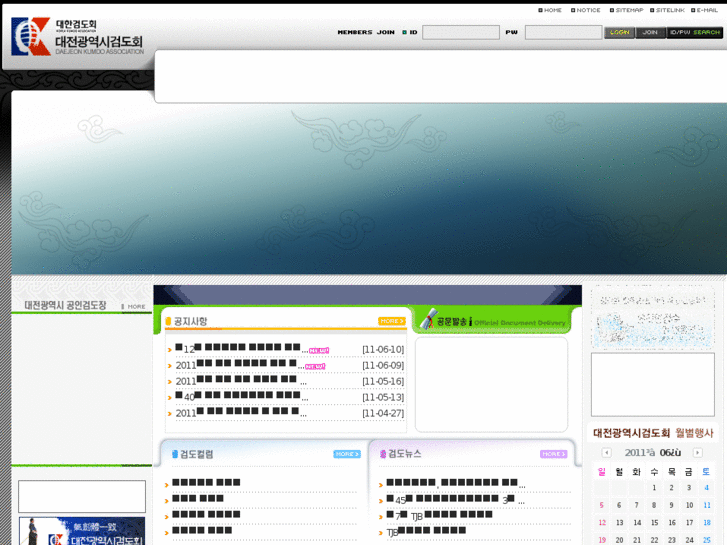
Task: Focus the ID input field
Action: [460, 32]
